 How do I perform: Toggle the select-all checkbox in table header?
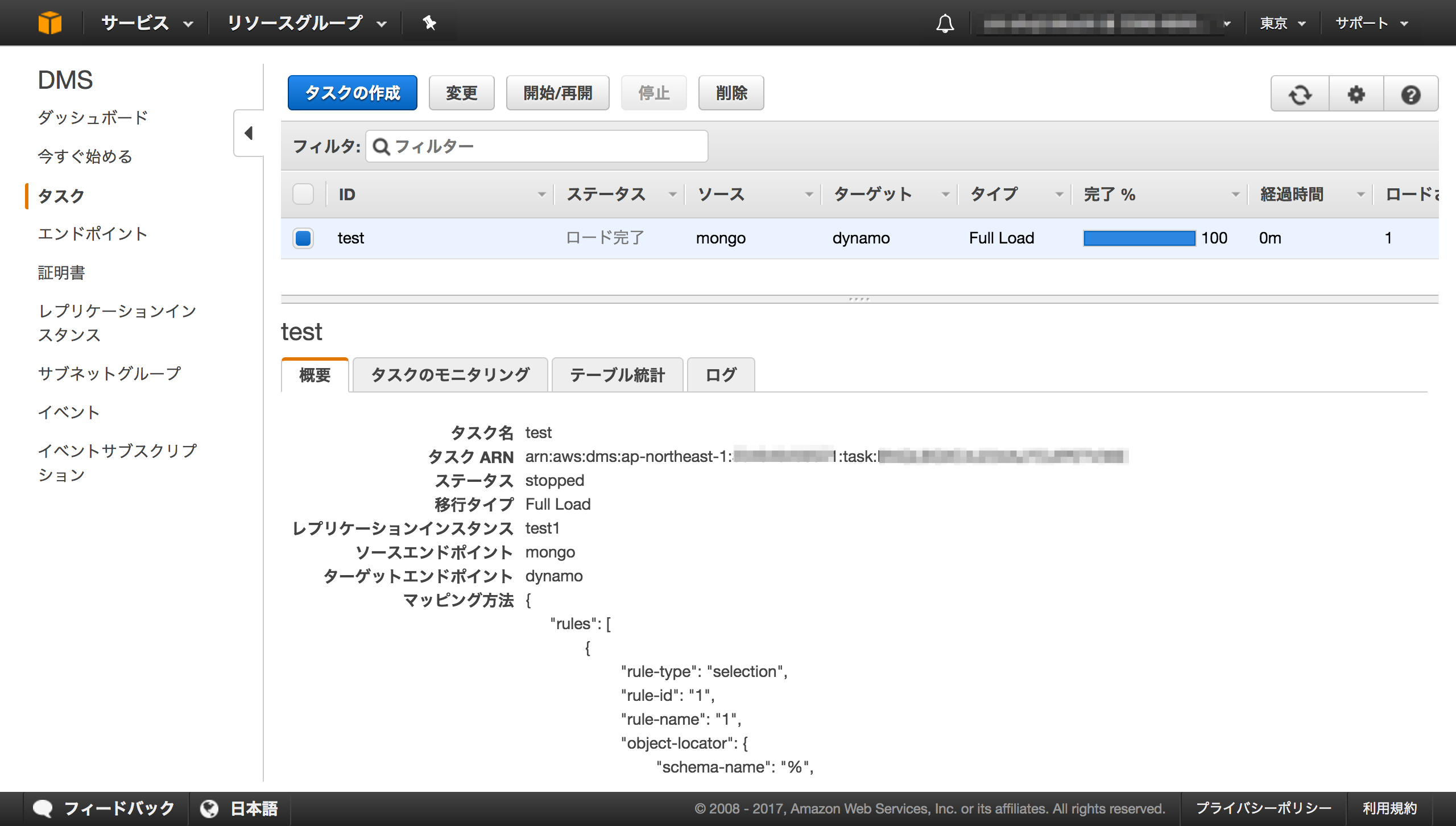(x=303, y=194)
